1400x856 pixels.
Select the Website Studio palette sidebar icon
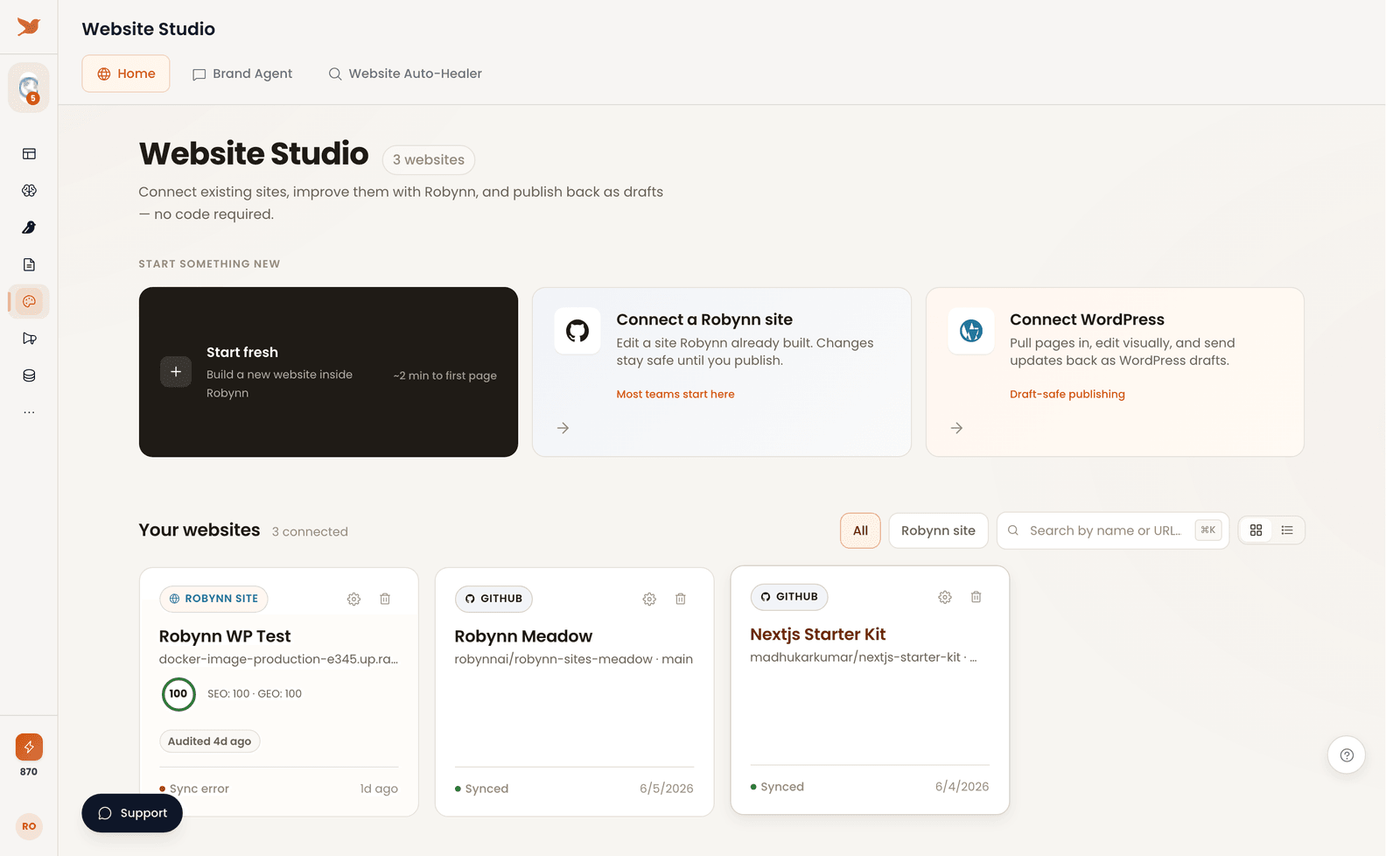[x=29, y=301]
